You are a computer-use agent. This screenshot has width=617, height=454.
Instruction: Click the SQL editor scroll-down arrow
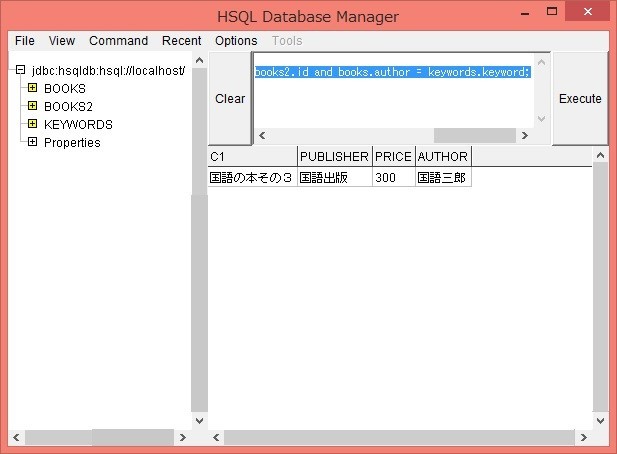click(541, 118)
